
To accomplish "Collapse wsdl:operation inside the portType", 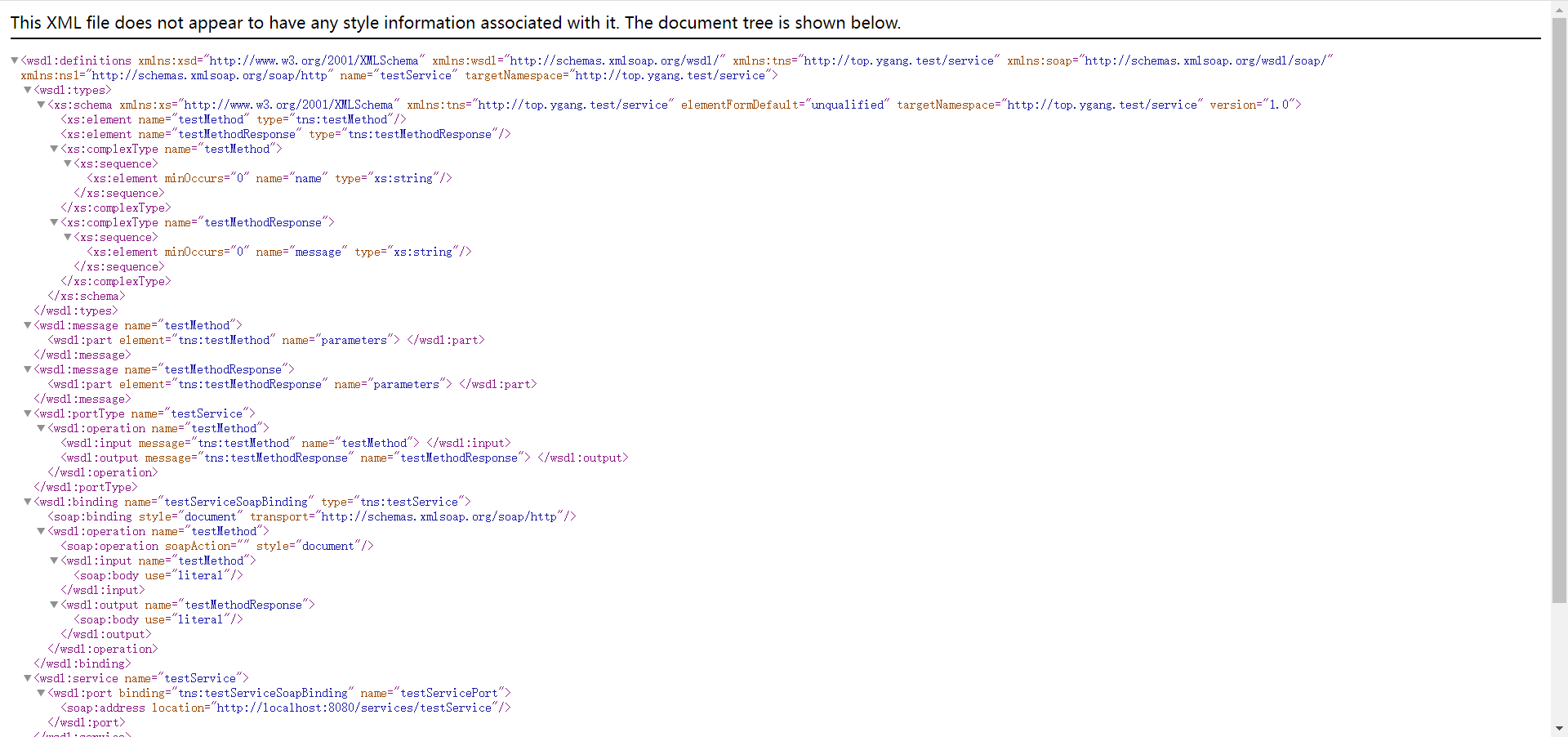I will click(41, 428).
